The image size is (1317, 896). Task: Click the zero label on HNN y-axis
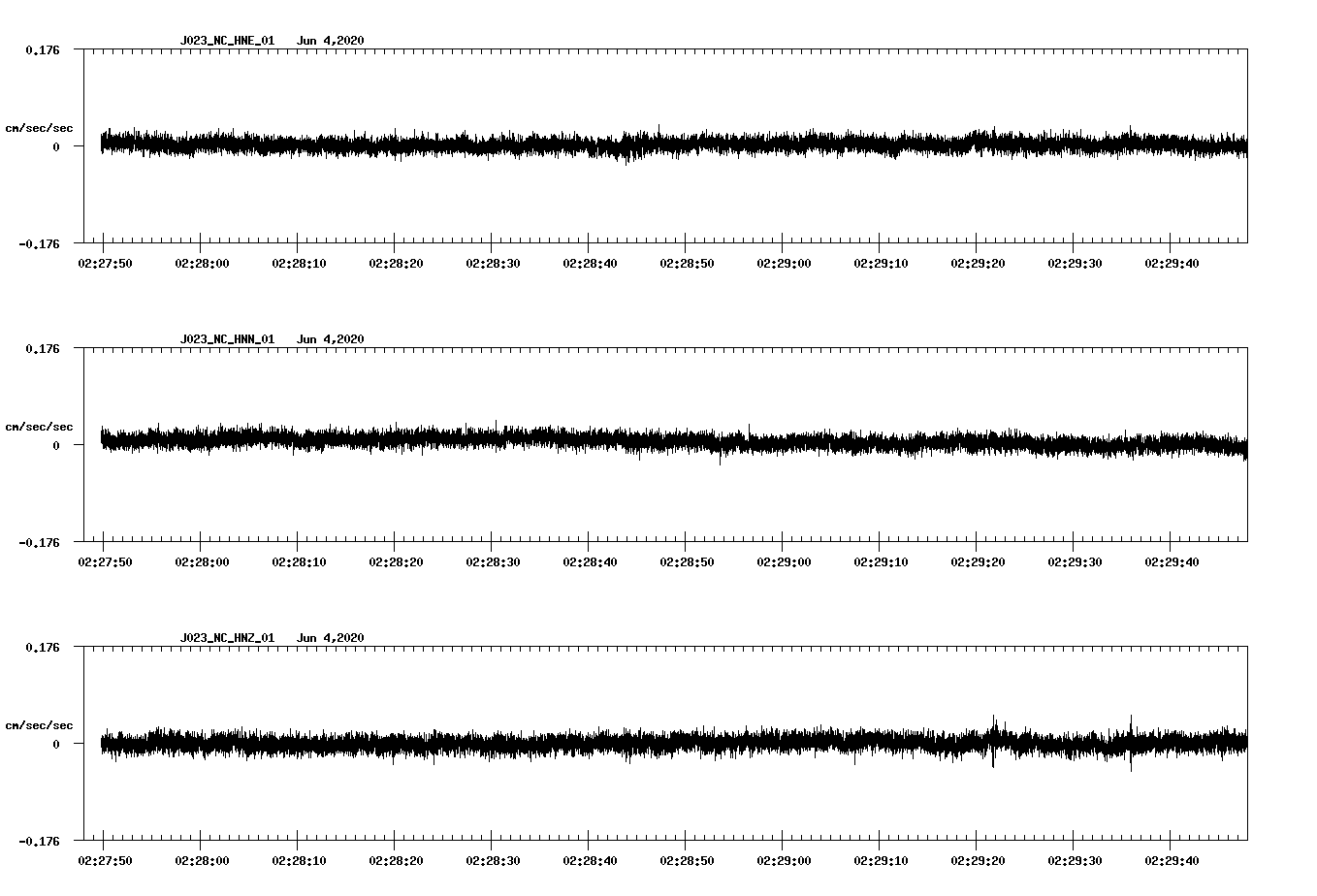click(x=56, y=445)
